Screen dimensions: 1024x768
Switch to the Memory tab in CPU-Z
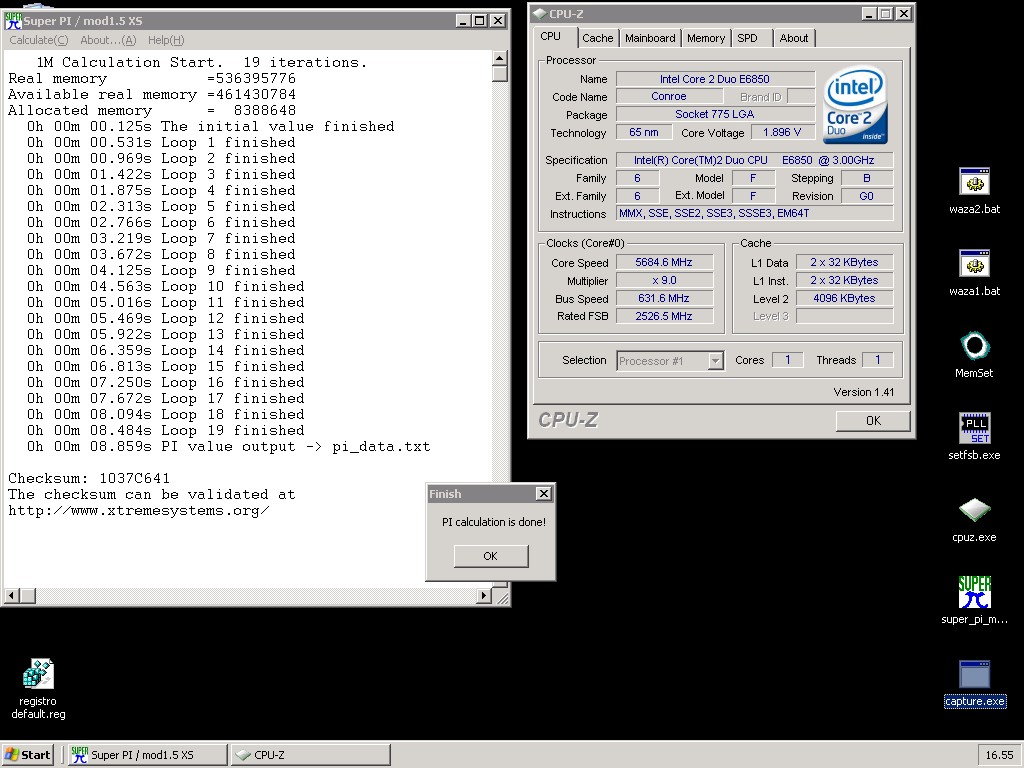pyautogui.click(x=706, y=38)
